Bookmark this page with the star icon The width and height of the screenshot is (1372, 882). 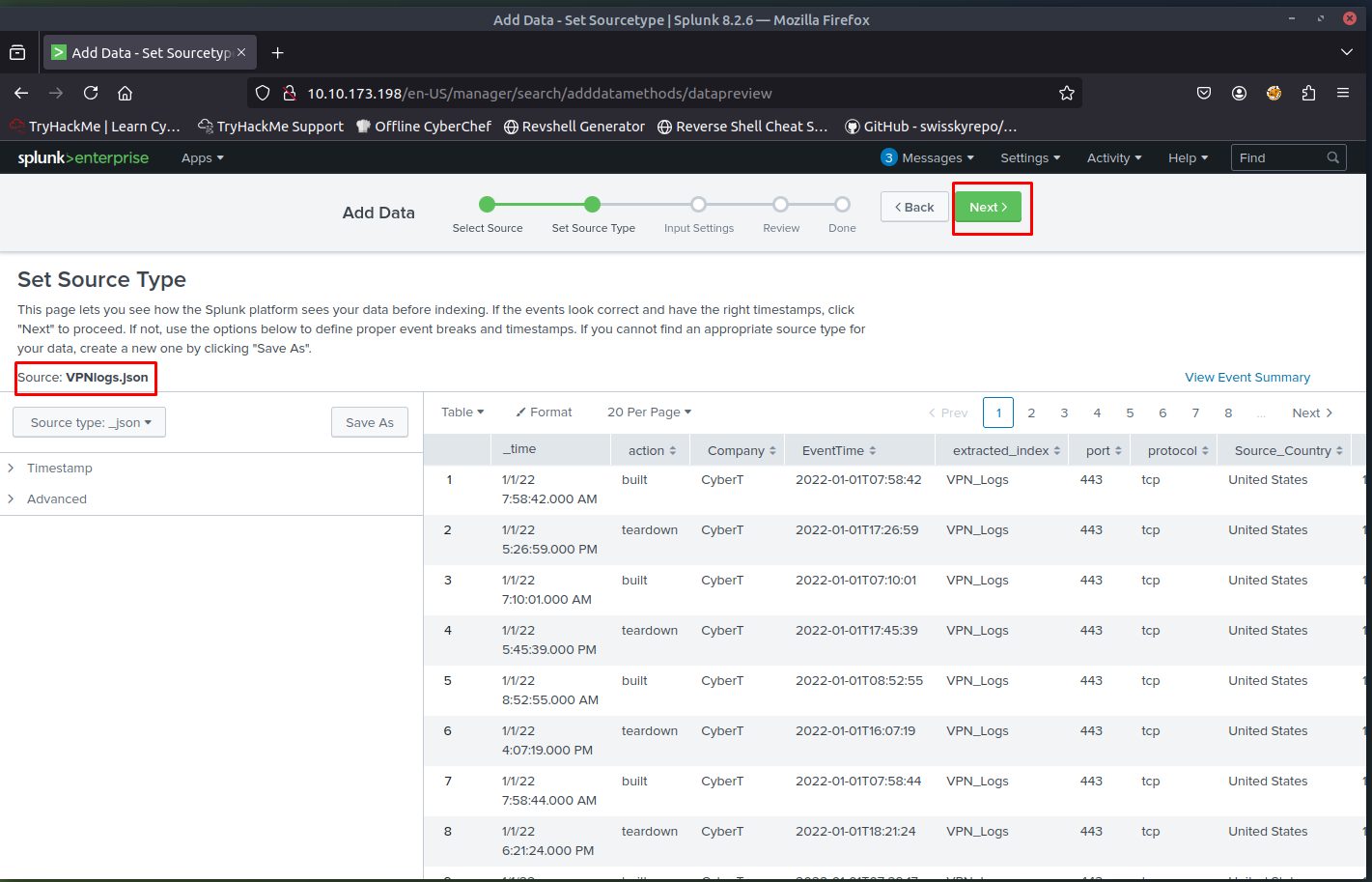1066,93
